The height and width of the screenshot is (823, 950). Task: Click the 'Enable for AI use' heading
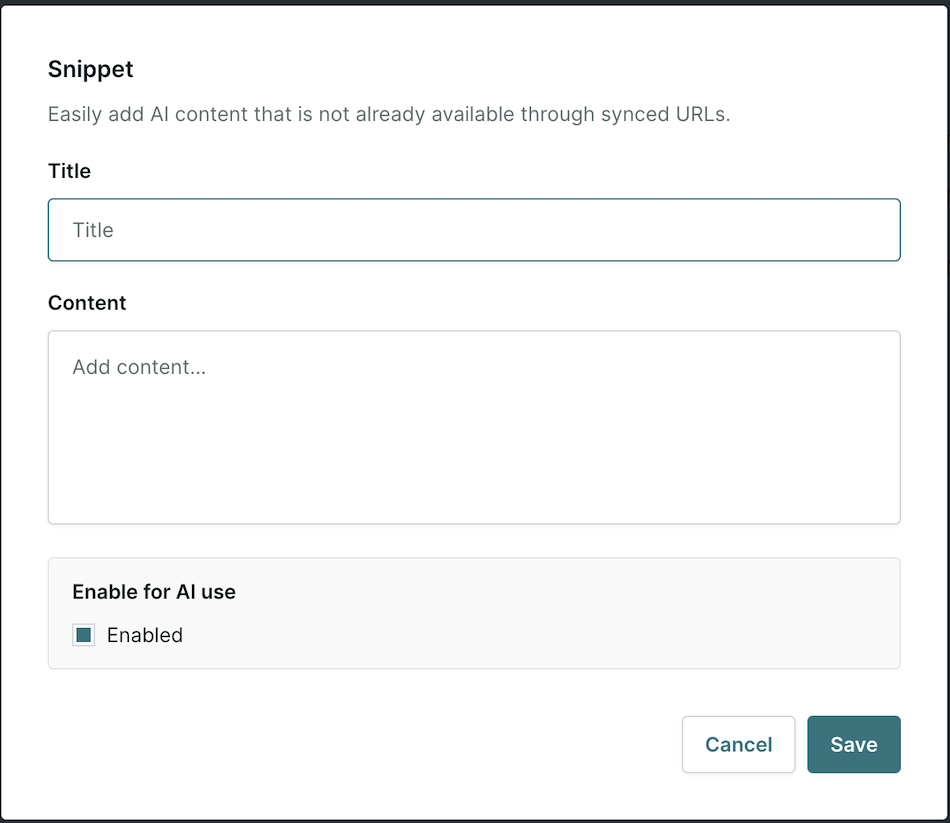point(154,591)
